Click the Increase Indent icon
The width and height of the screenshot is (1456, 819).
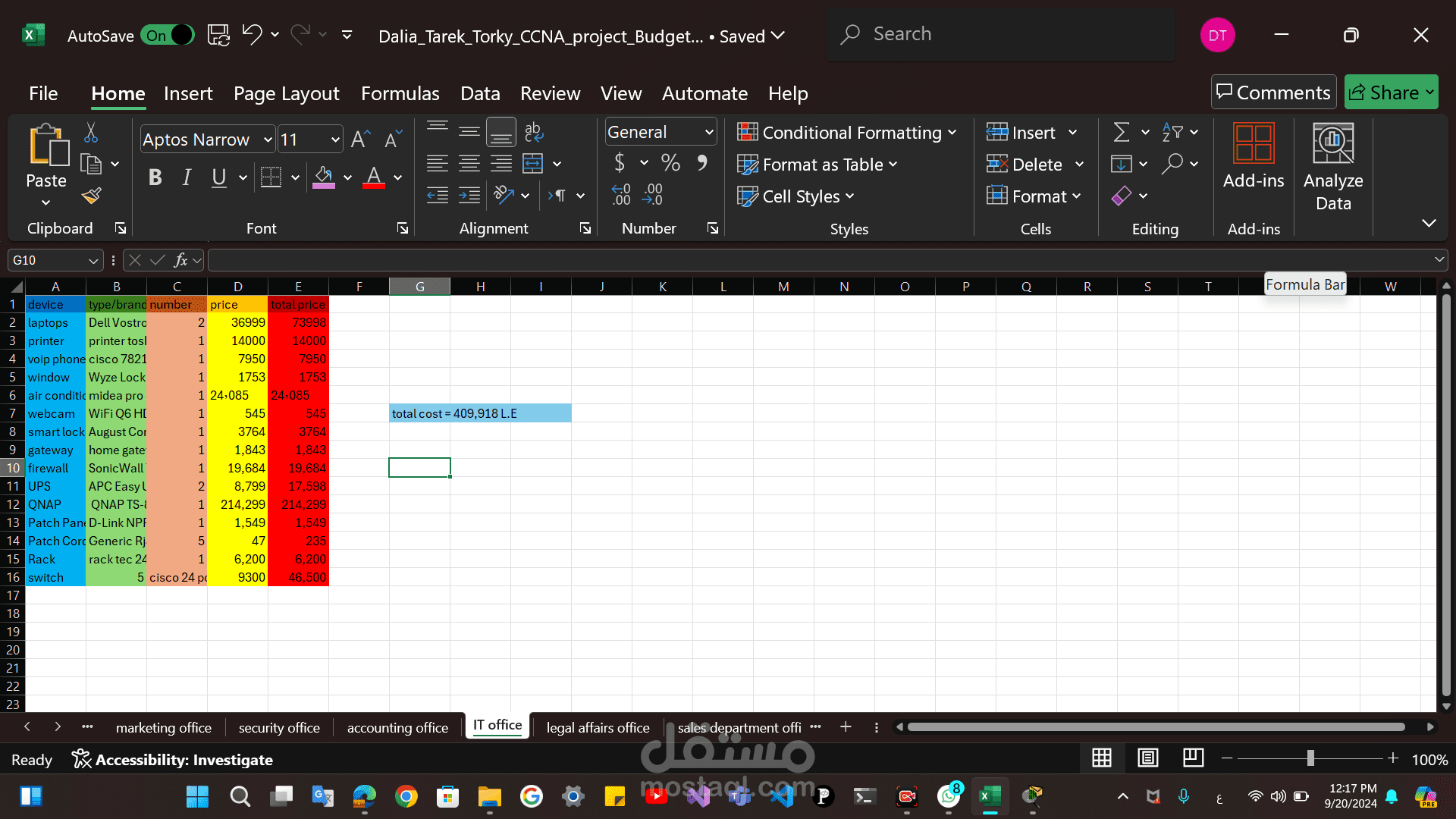click(469, 196)
